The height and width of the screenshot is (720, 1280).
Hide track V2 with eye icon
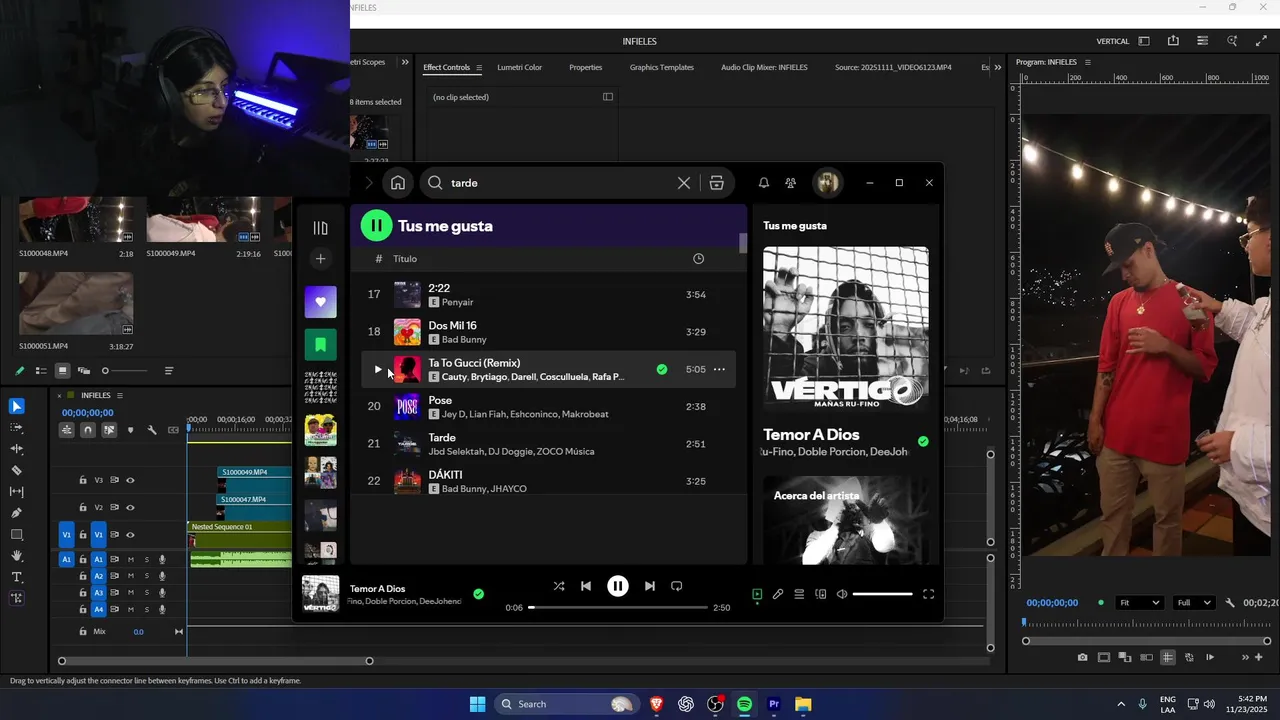(130, 507)
